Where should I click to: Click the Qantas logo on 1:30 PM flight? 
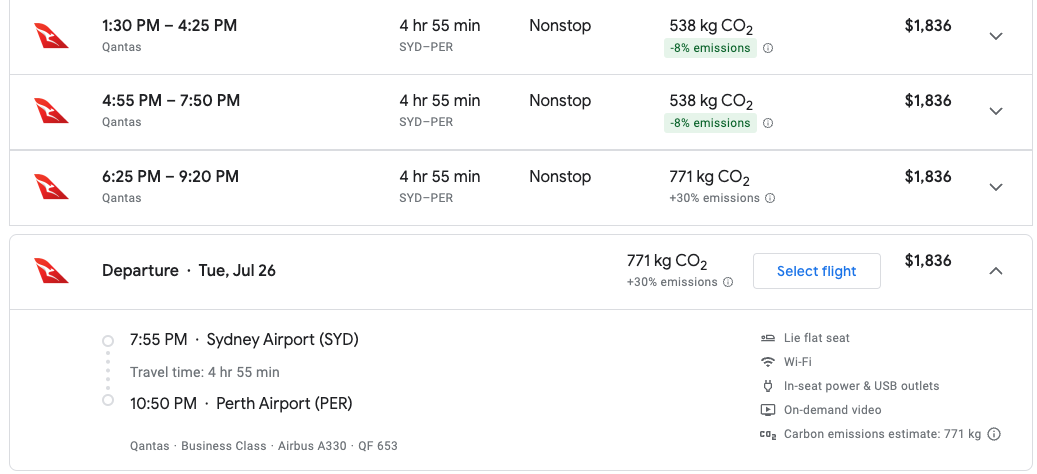[x=51, y=35]
